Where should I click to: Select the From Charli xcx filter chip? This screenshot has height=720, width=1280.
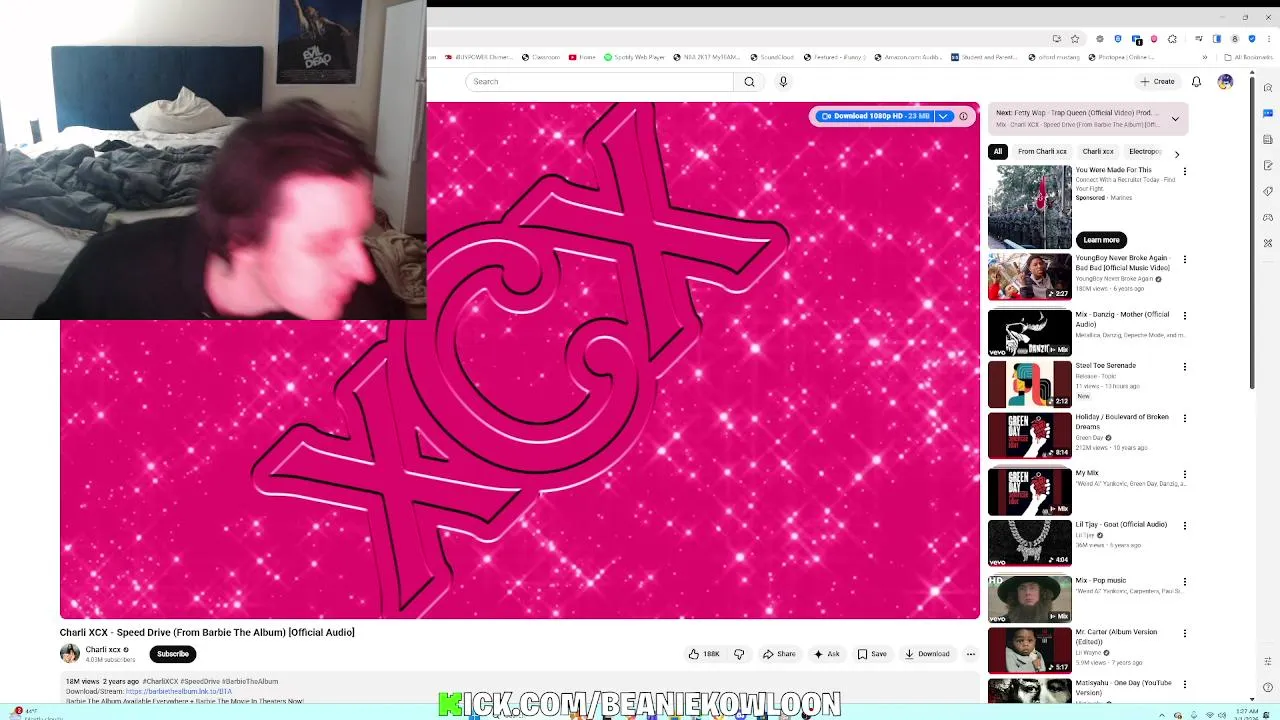pyautogui.click(x=1042, y=152)
